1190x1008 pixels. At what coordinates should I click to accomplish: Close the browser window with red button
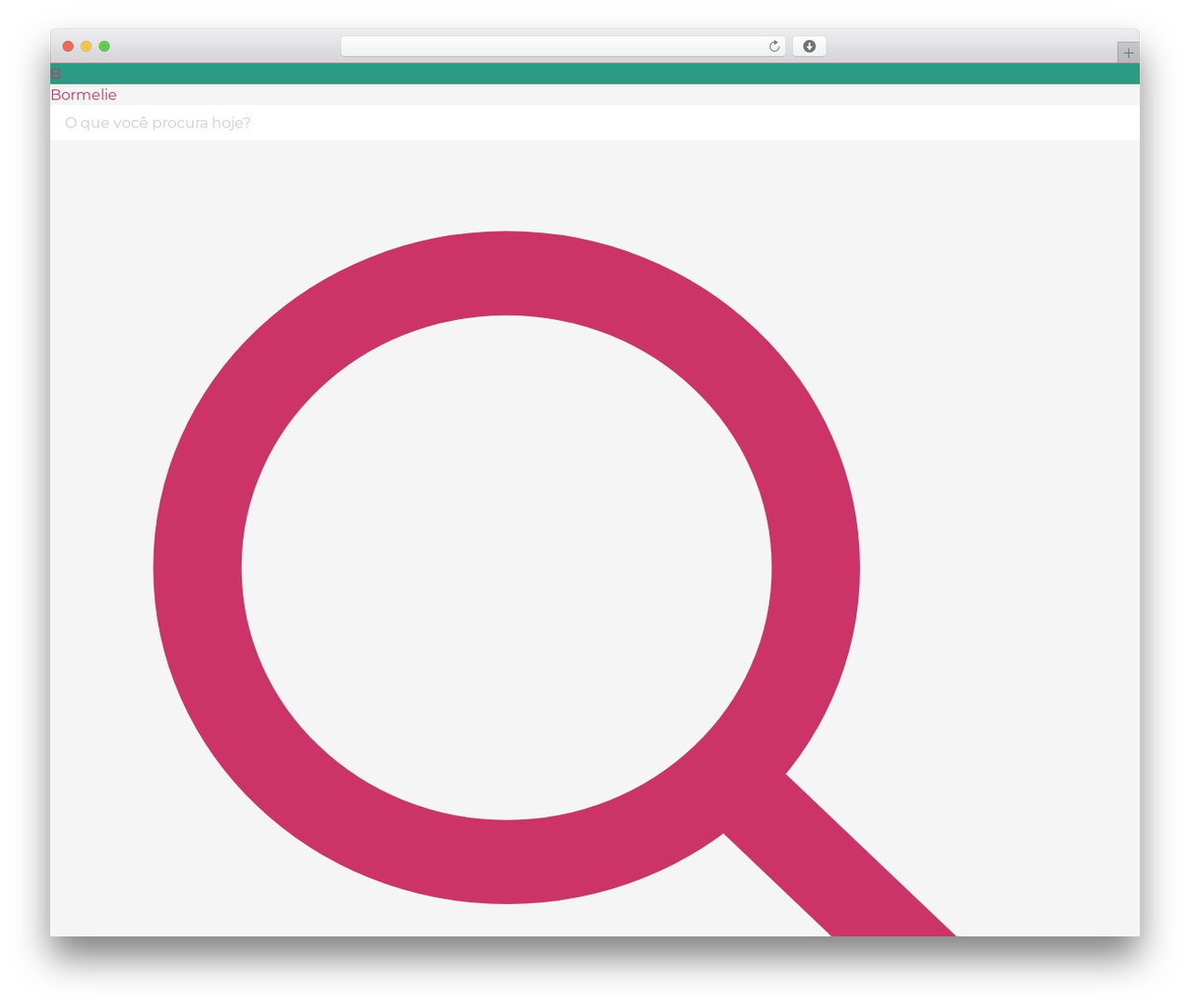68,46
